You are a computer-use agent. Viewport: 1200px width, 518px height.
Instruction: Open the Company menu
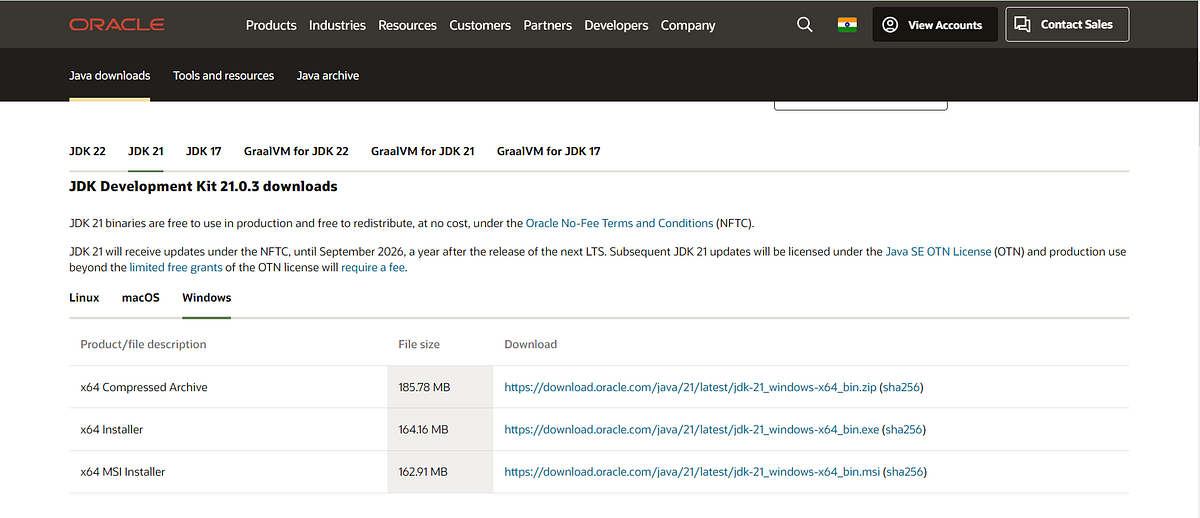pos(688,25)
